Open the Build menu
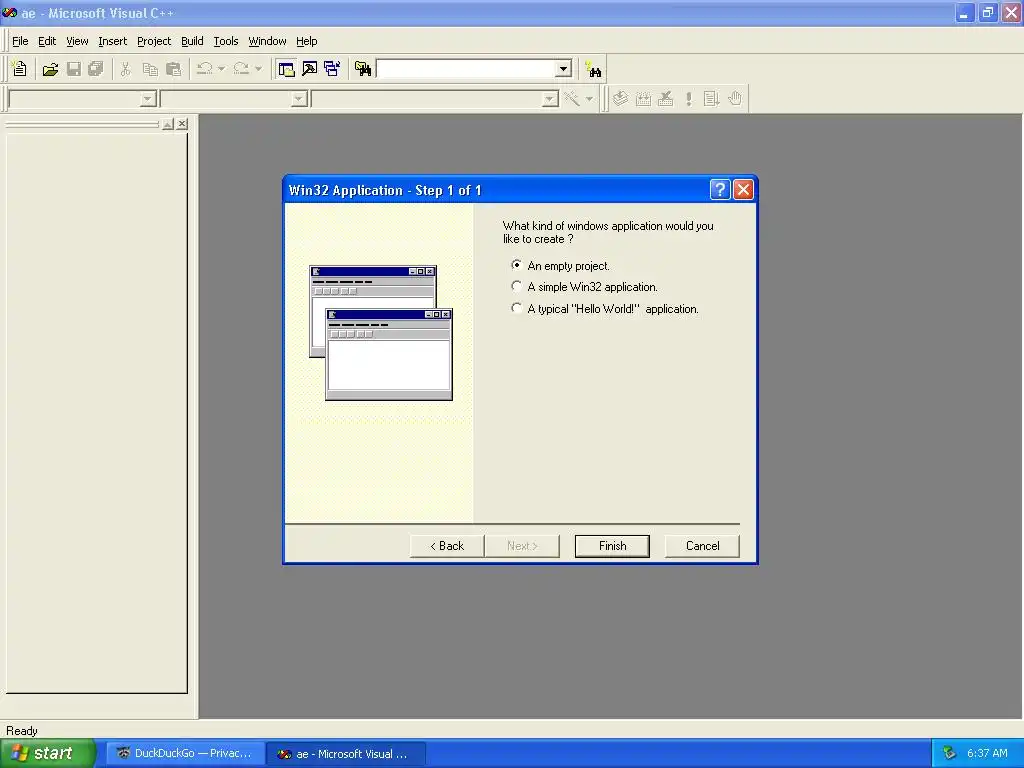 click(x=192, y=41)
